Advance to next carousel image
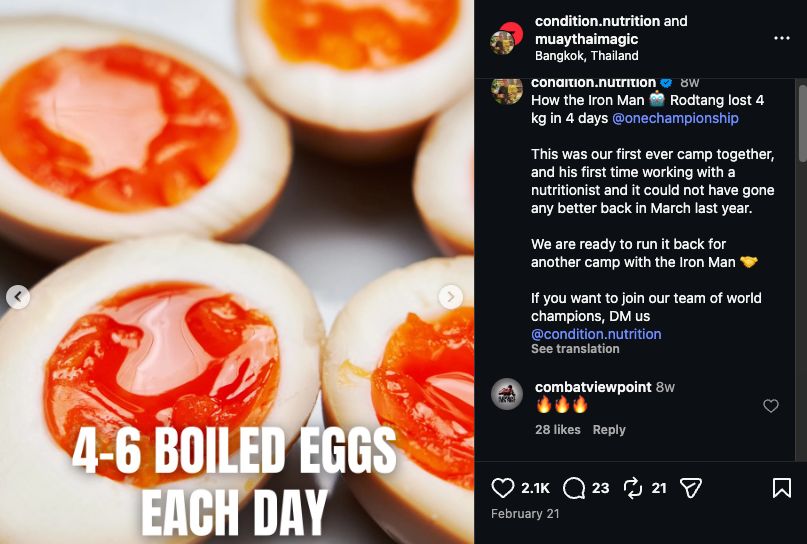Viewport: 807px width, 544px height. coord(451,297)
